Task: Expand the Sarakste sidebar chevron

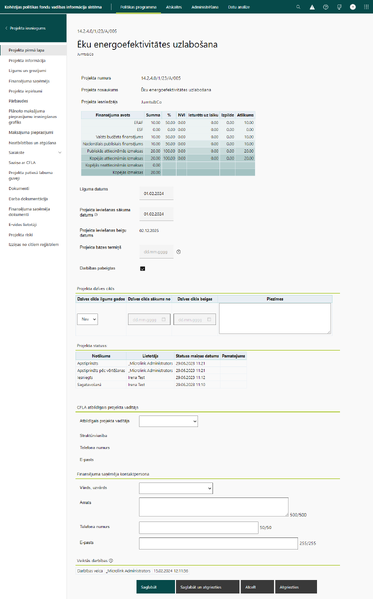Action: [x=60, y=152]
